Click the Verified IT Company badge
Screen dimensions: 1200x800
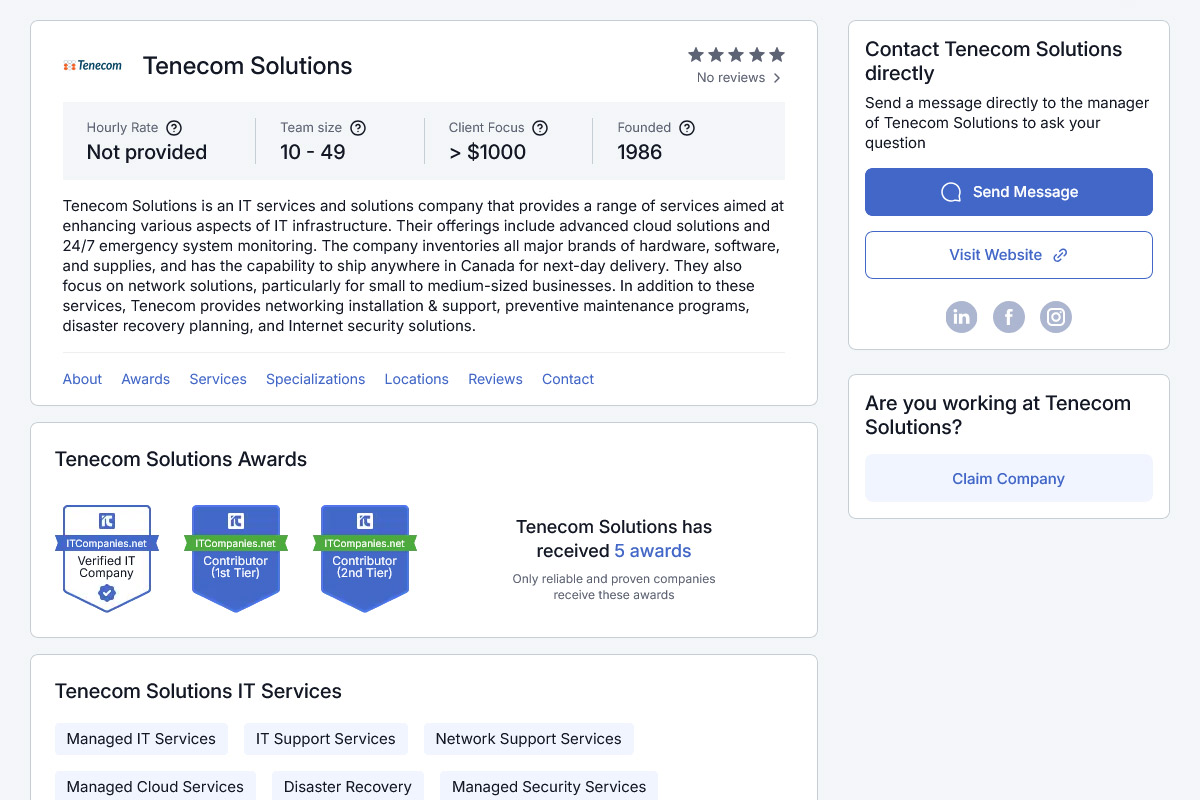coord(107,558)
